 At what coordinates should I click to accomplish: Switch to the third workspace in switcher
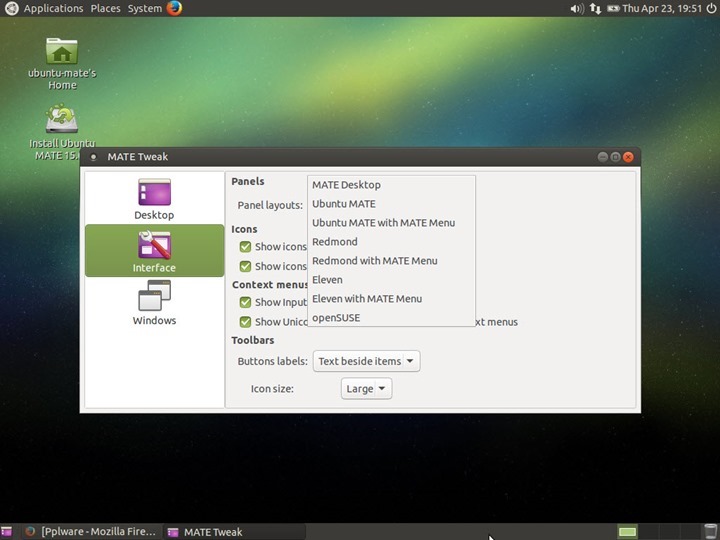tap(669, 532)
